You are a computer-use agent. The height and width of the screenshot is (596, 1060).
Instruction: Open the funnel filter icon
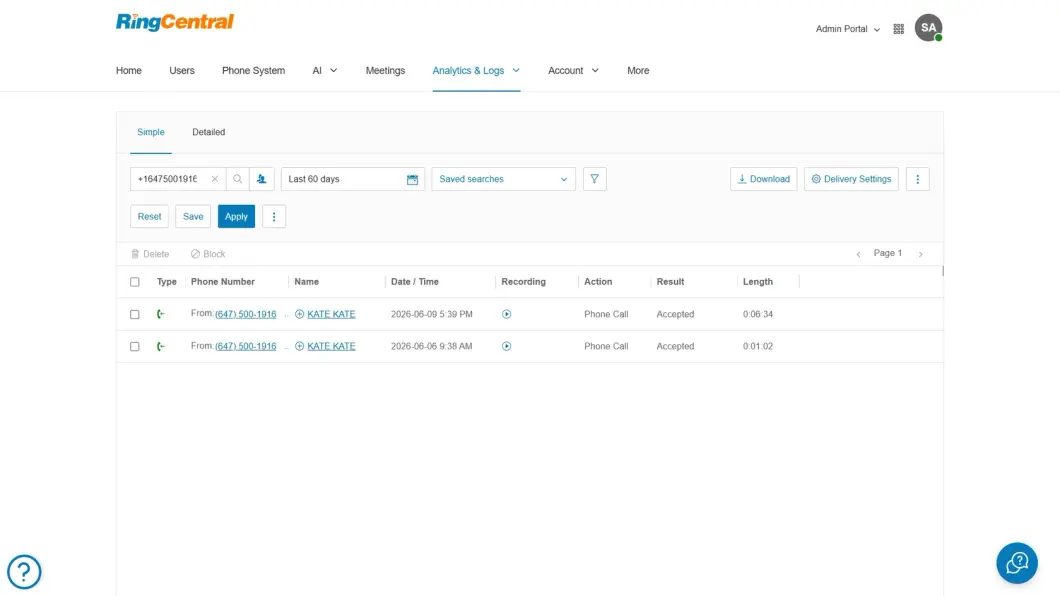594,179
